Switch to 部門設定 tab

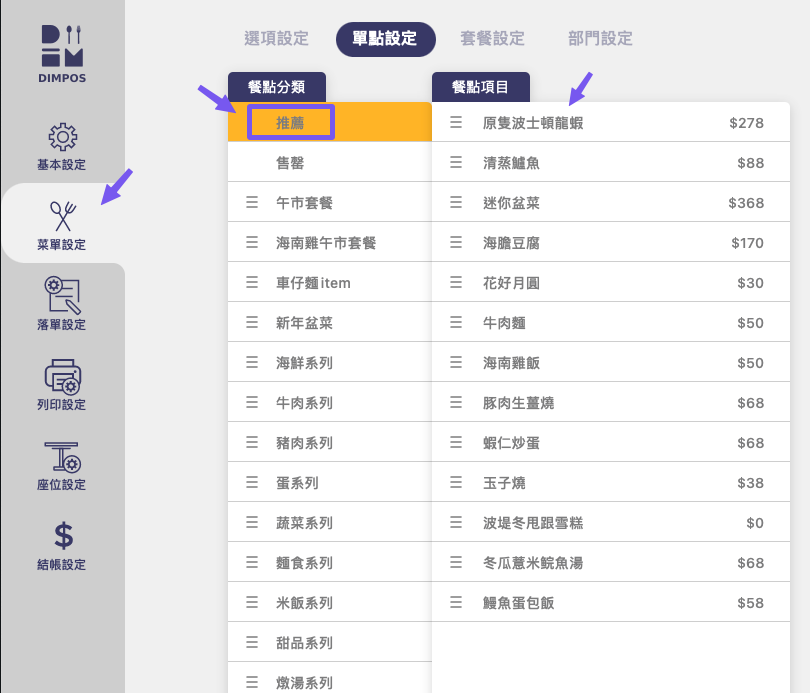[600, 39]
